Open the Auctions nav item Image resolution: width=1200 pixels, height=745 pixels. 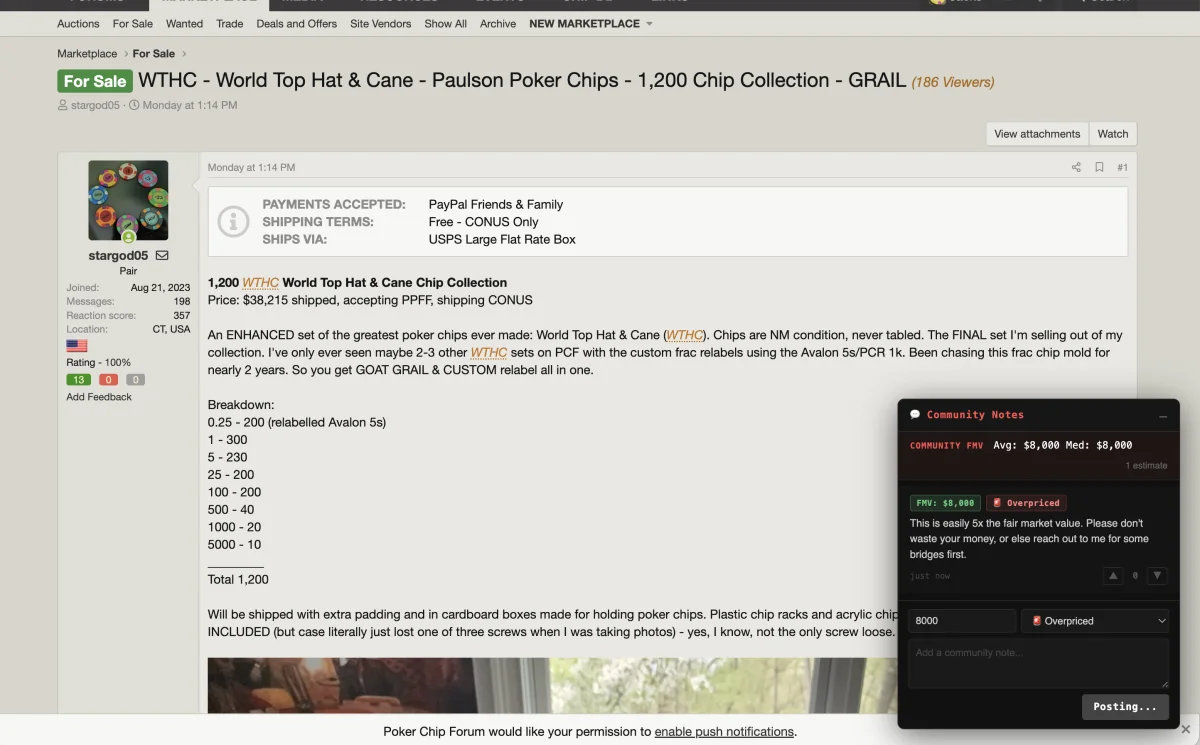(78, 24)
